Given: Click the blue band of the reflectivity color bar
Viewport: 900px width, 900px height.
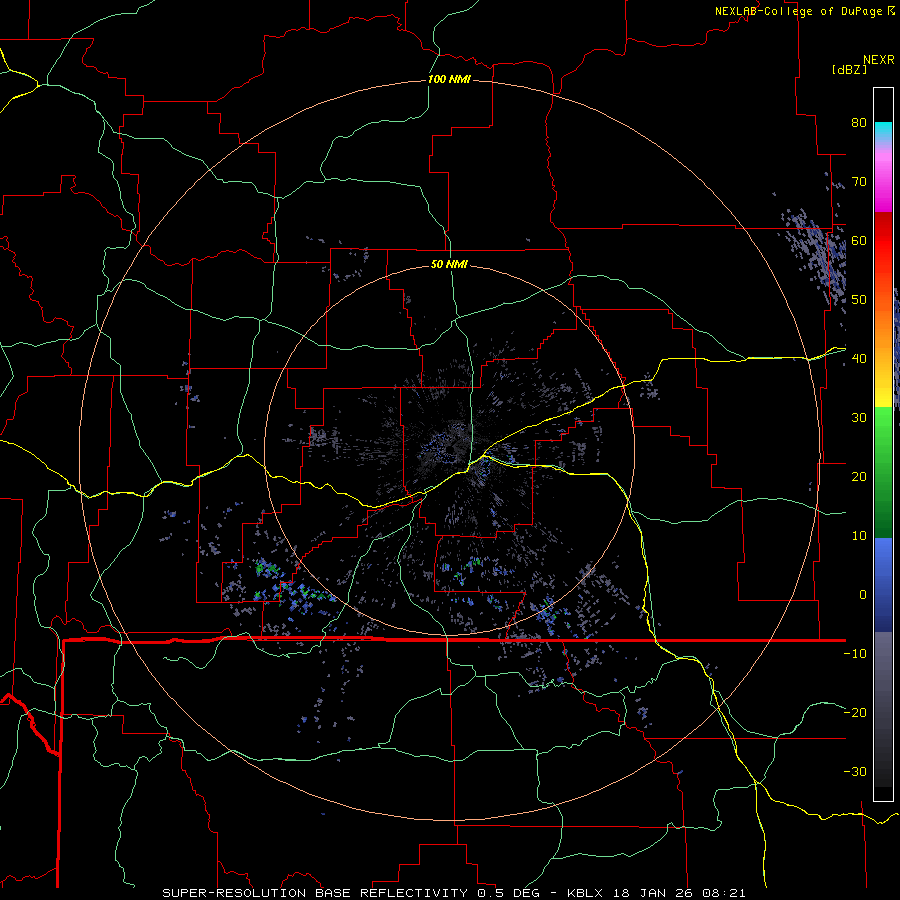Looking at the screenshot, I should (883, 585).
